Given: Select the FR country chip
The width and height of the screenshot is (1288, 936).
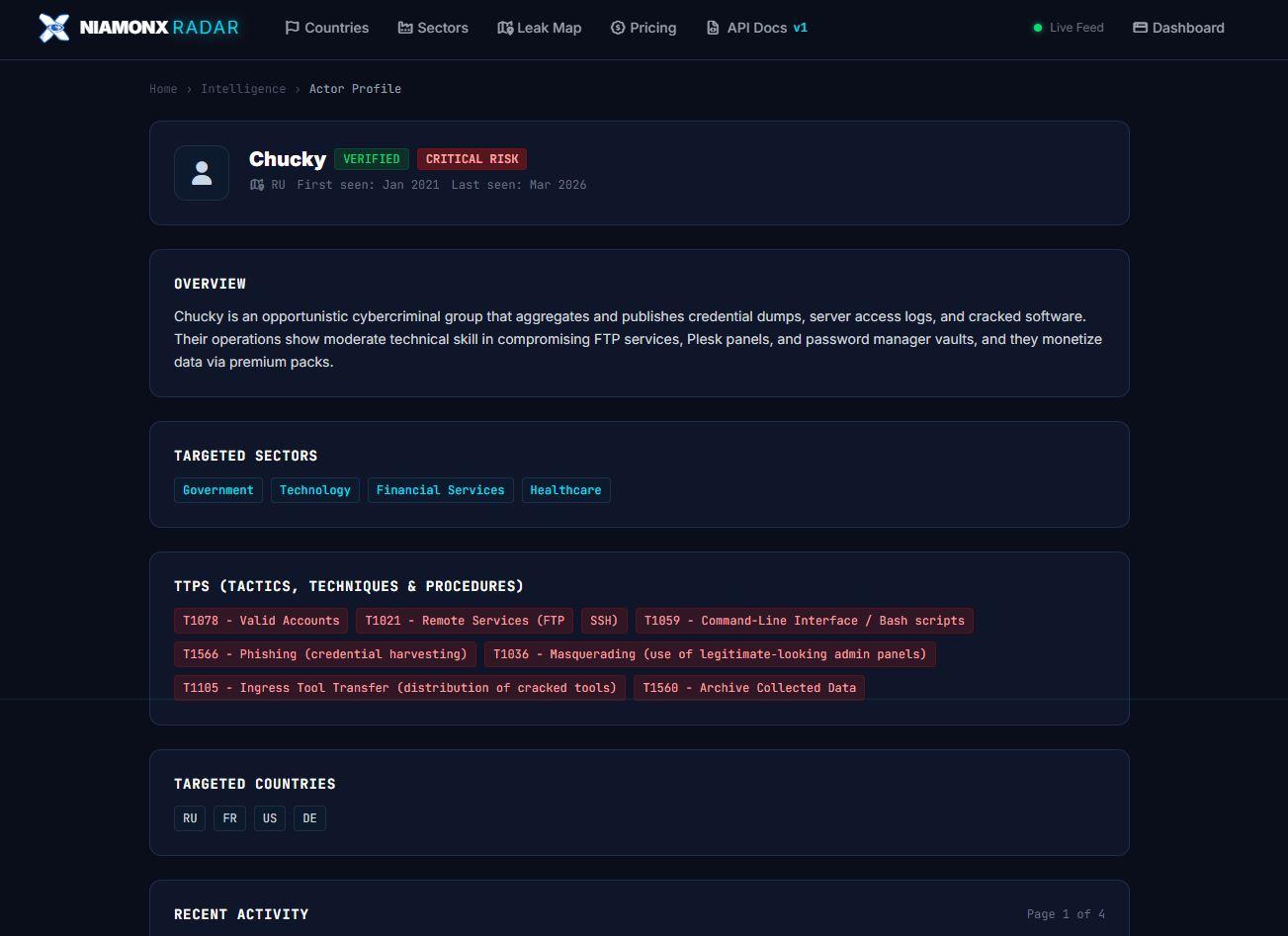Looking at the screenshot, I should [x=229, y=818].
